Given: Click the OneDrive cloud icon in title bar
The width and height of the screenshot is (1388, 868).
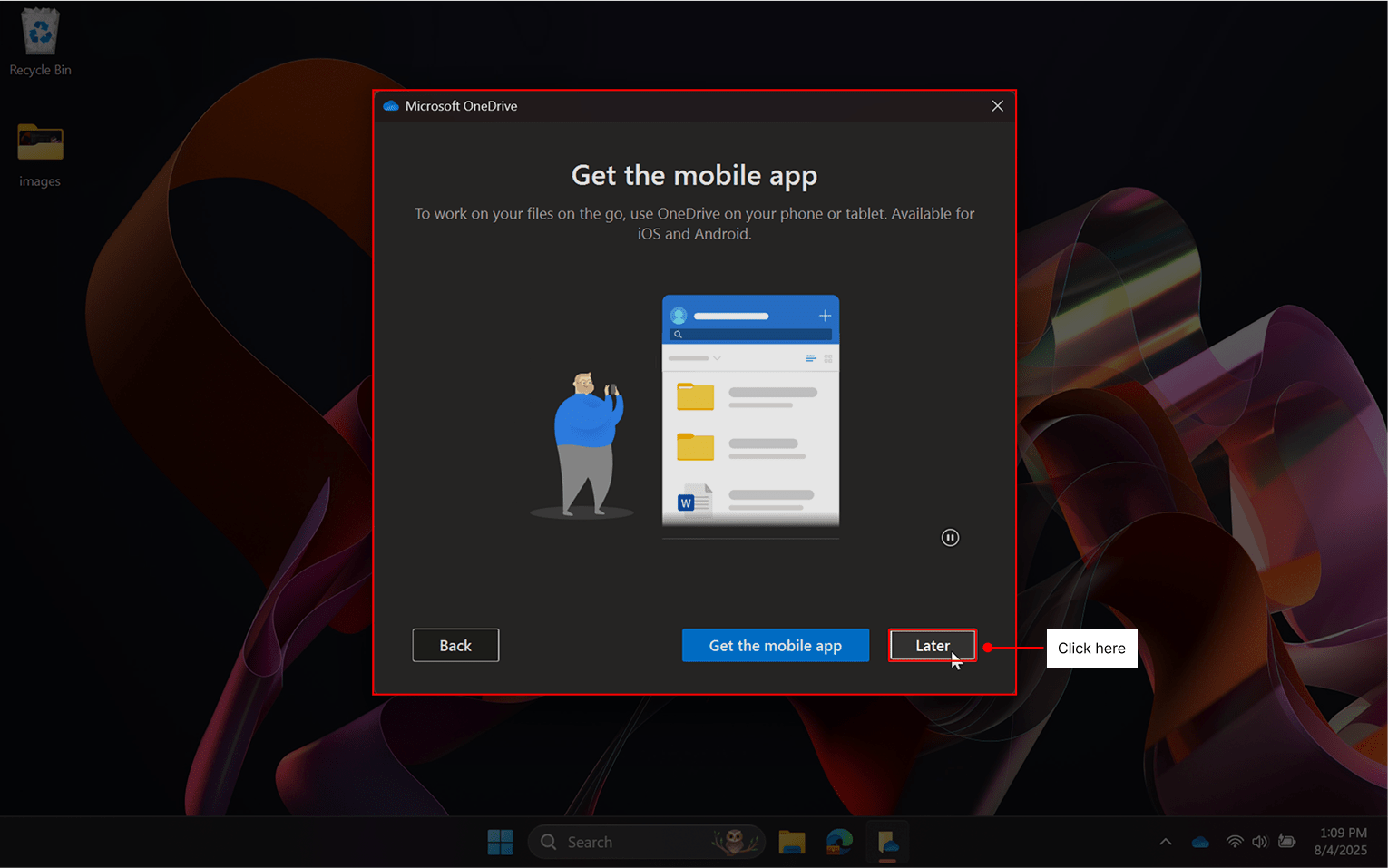Looking at the screenshot, I should (391, 106).
